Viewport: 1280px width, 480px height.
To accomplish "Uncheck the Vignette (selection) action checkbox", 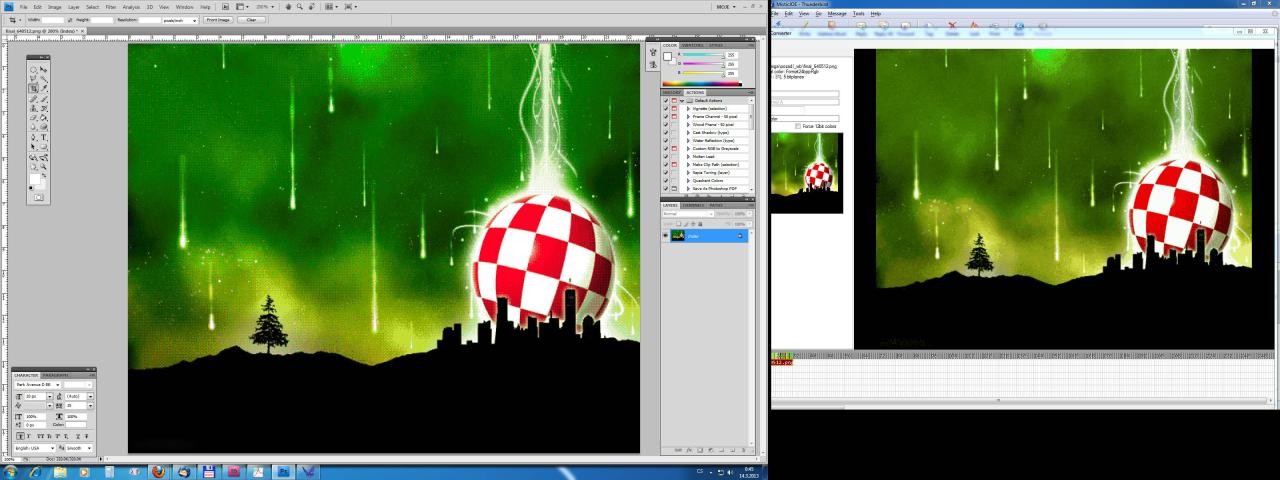I will (x=666, y=109).
